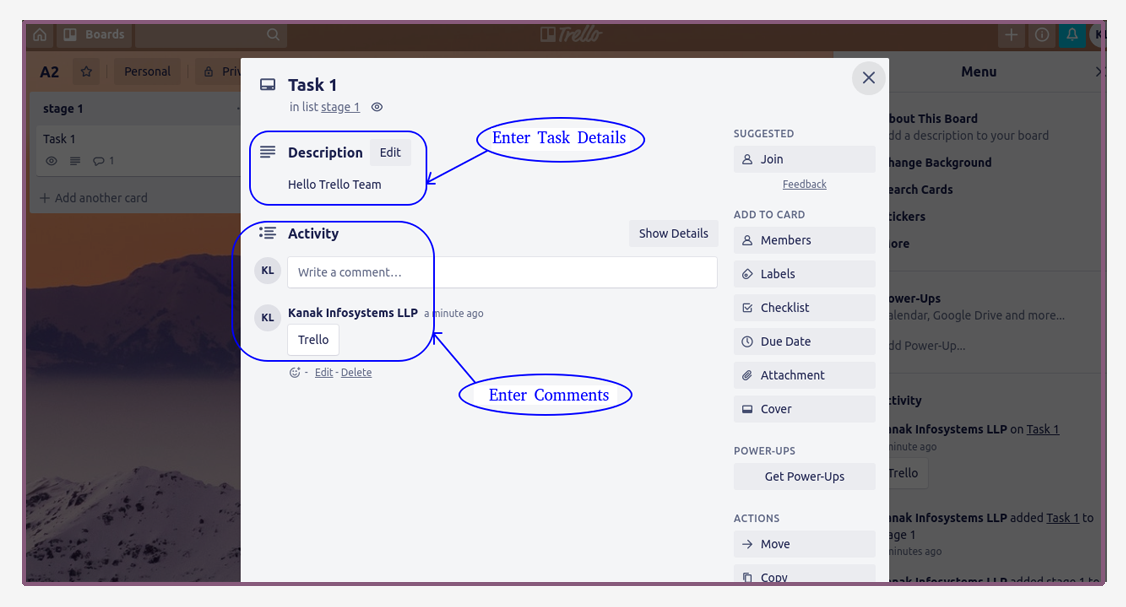Image resolution: width=1126 pixels, height=607 pixels.
Task: Join the card
Action: tap(804, 159)
